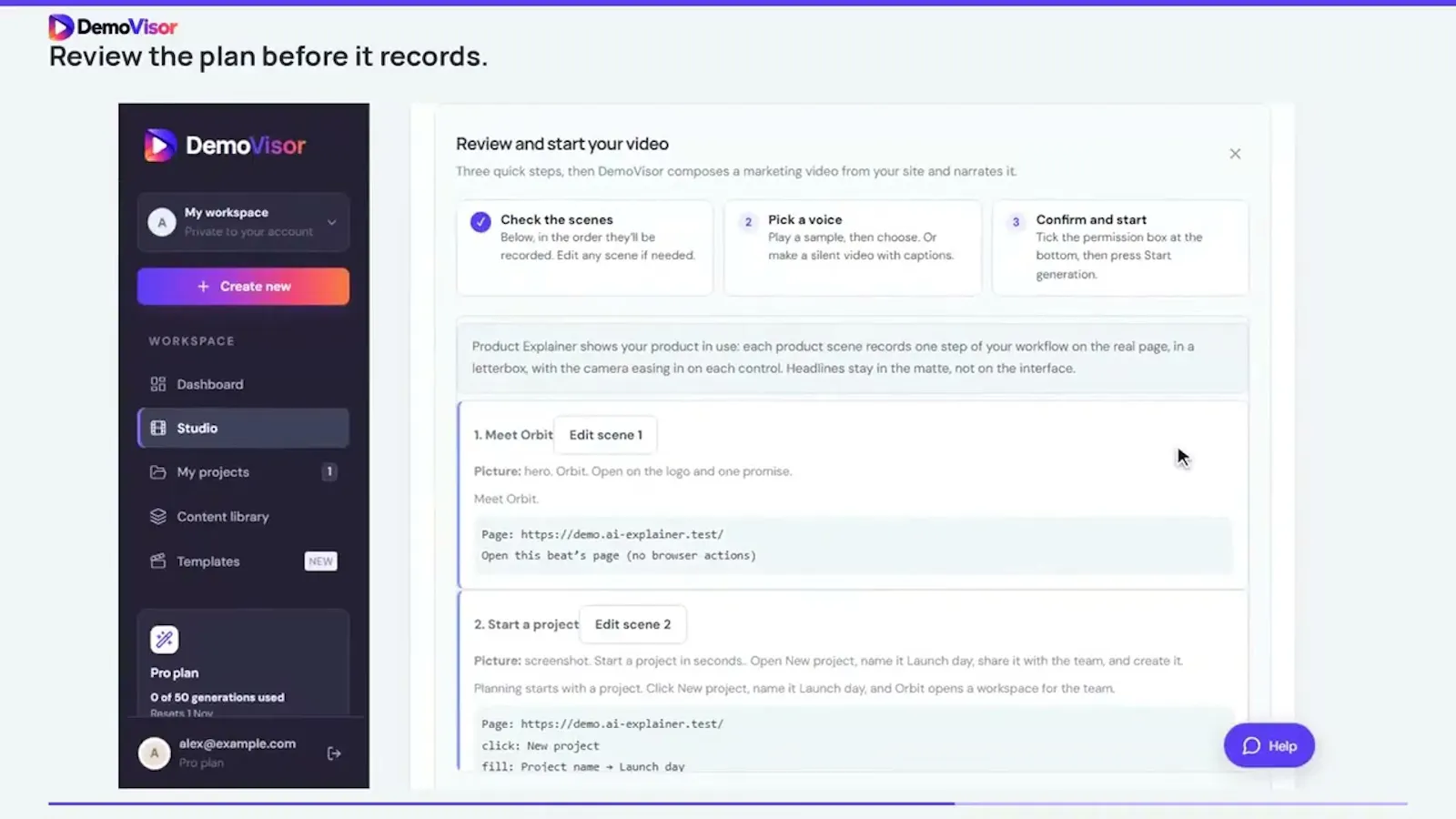Click the step 2 number circle

748,222
